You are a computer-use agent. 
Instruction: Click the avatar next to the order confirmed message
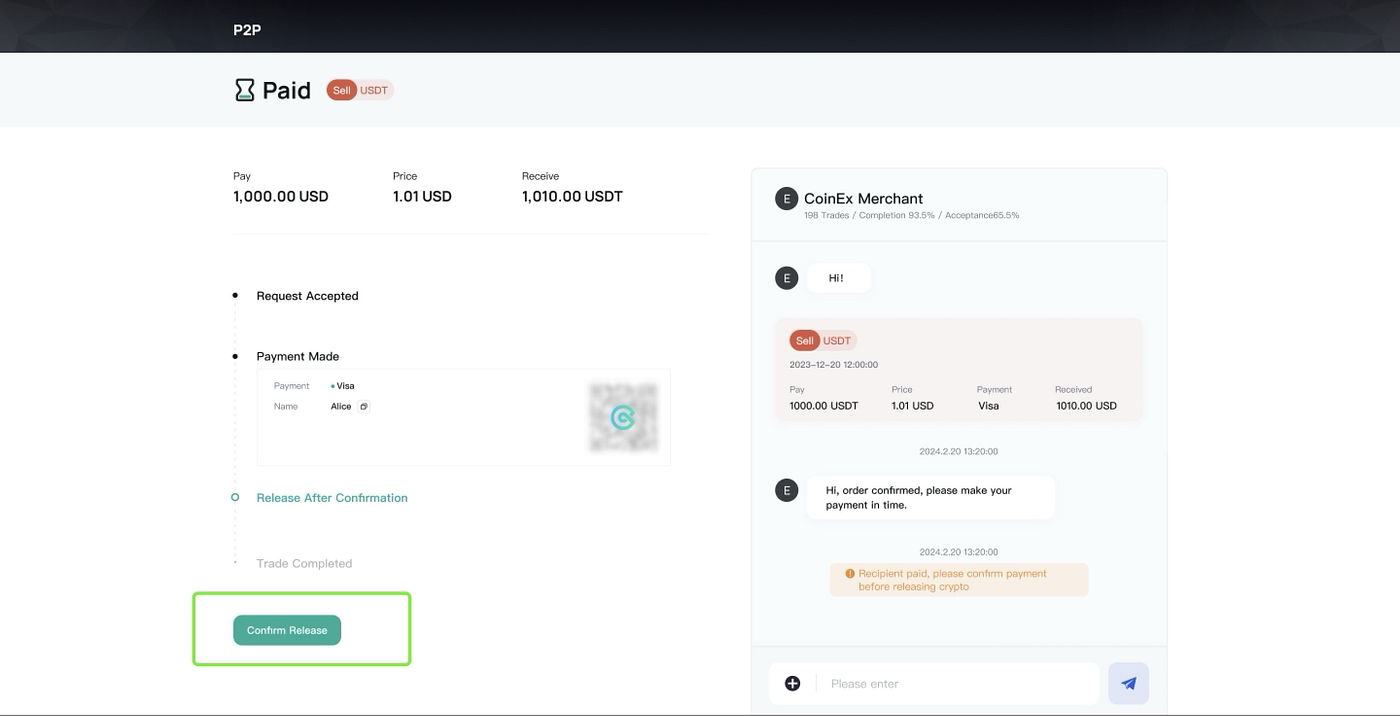[785, 489]
